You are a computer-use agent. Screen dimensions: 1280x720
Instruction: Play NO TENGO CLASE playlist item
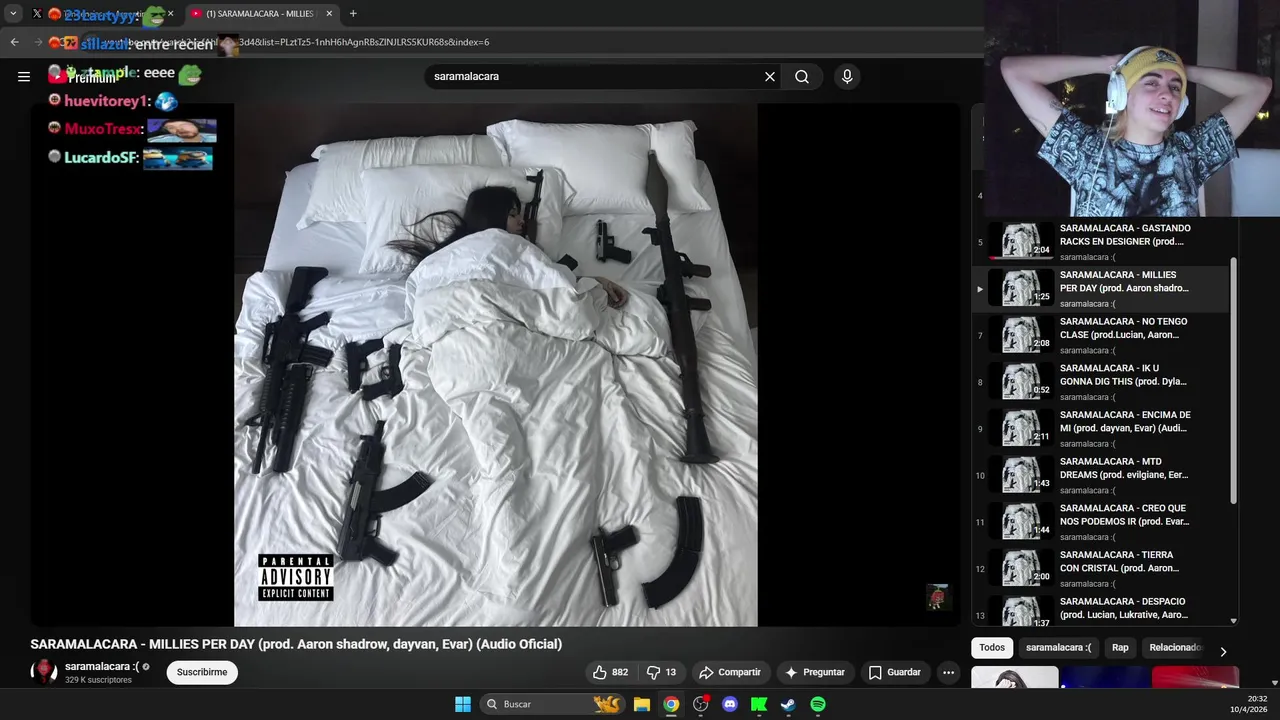(x=1100, y=335)
